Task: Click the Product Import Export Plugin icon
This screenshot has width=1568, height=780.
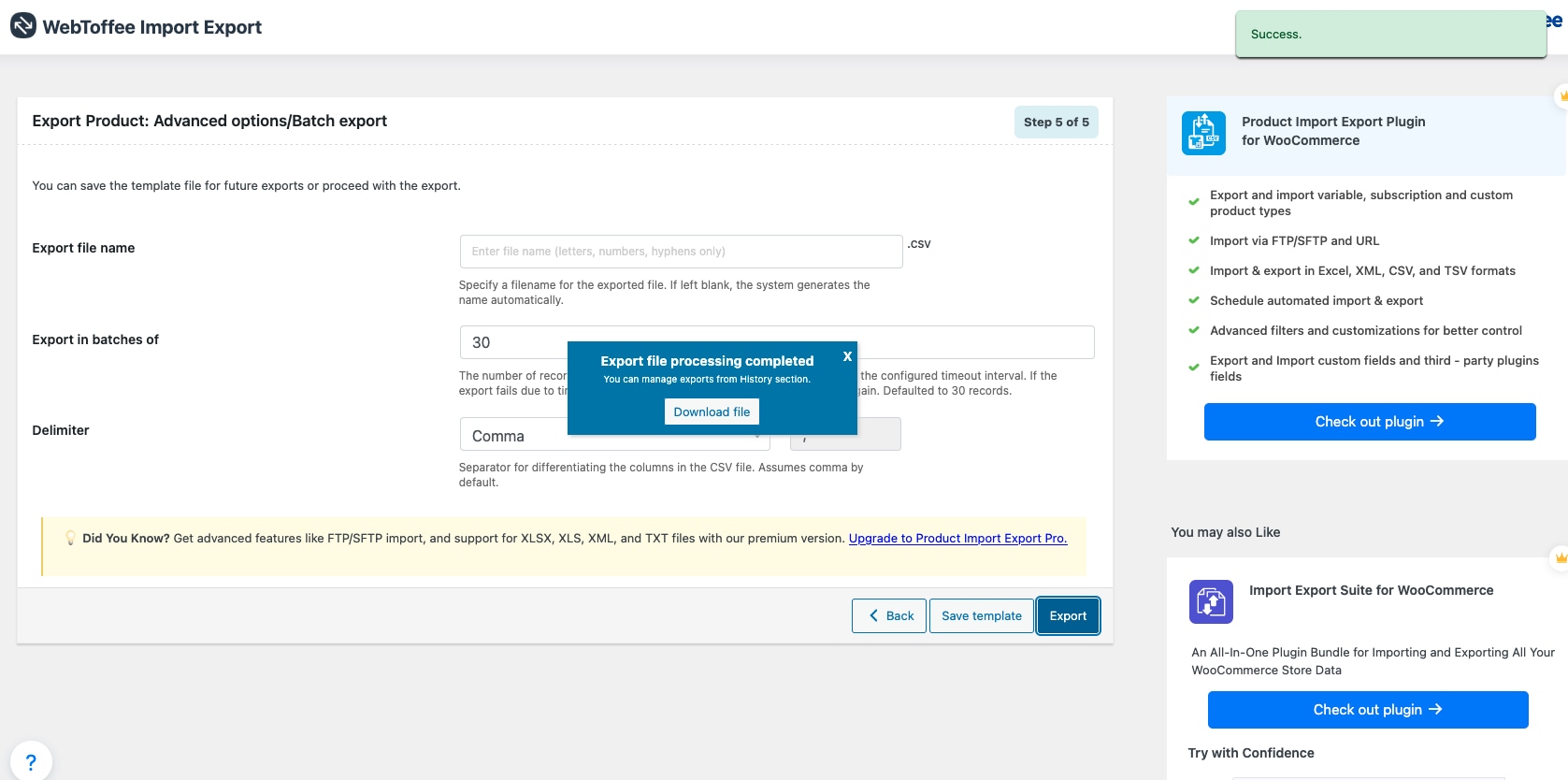Action: [1203, 133]
